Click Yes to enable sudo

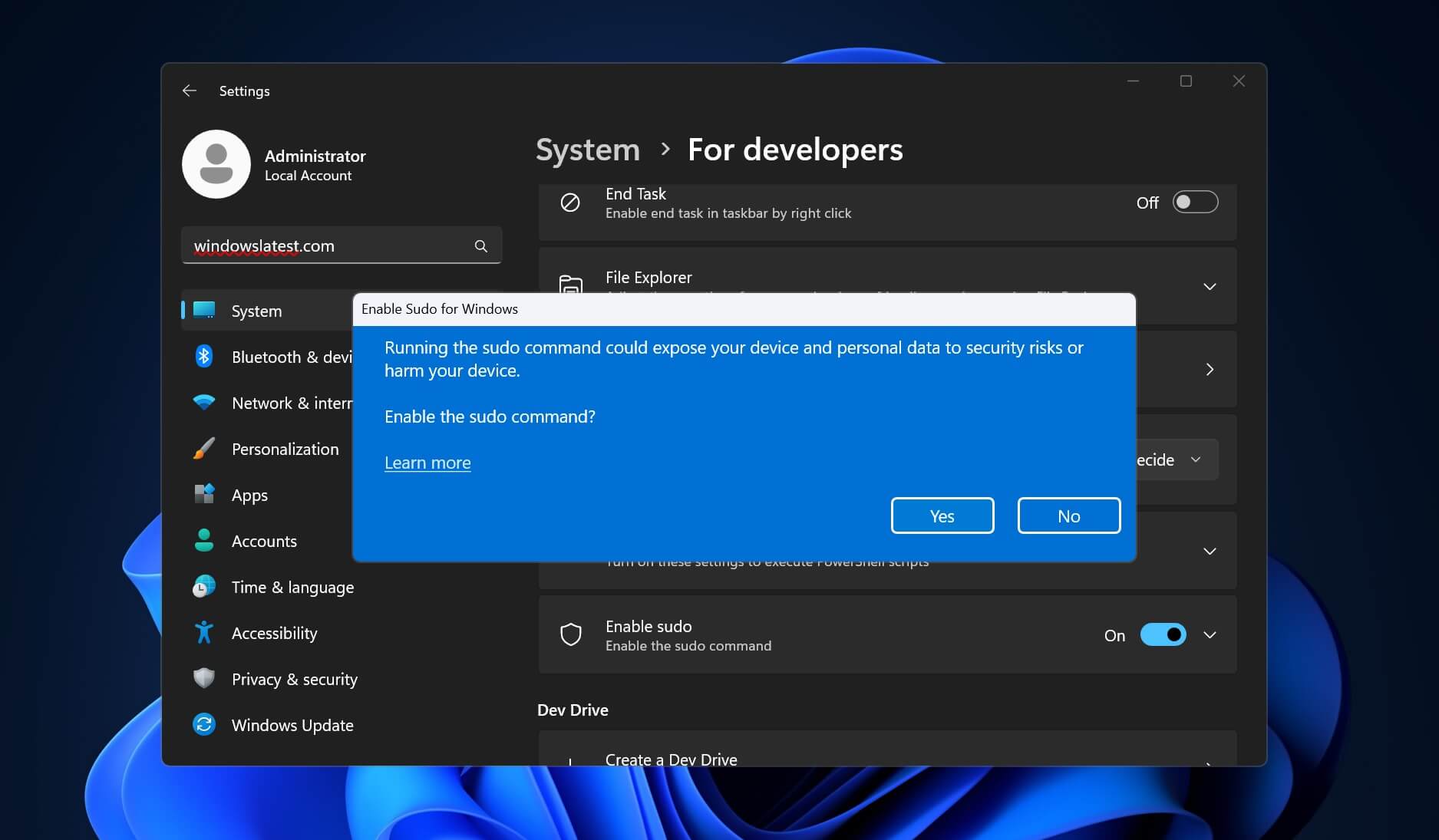click(x=942, y=515)
